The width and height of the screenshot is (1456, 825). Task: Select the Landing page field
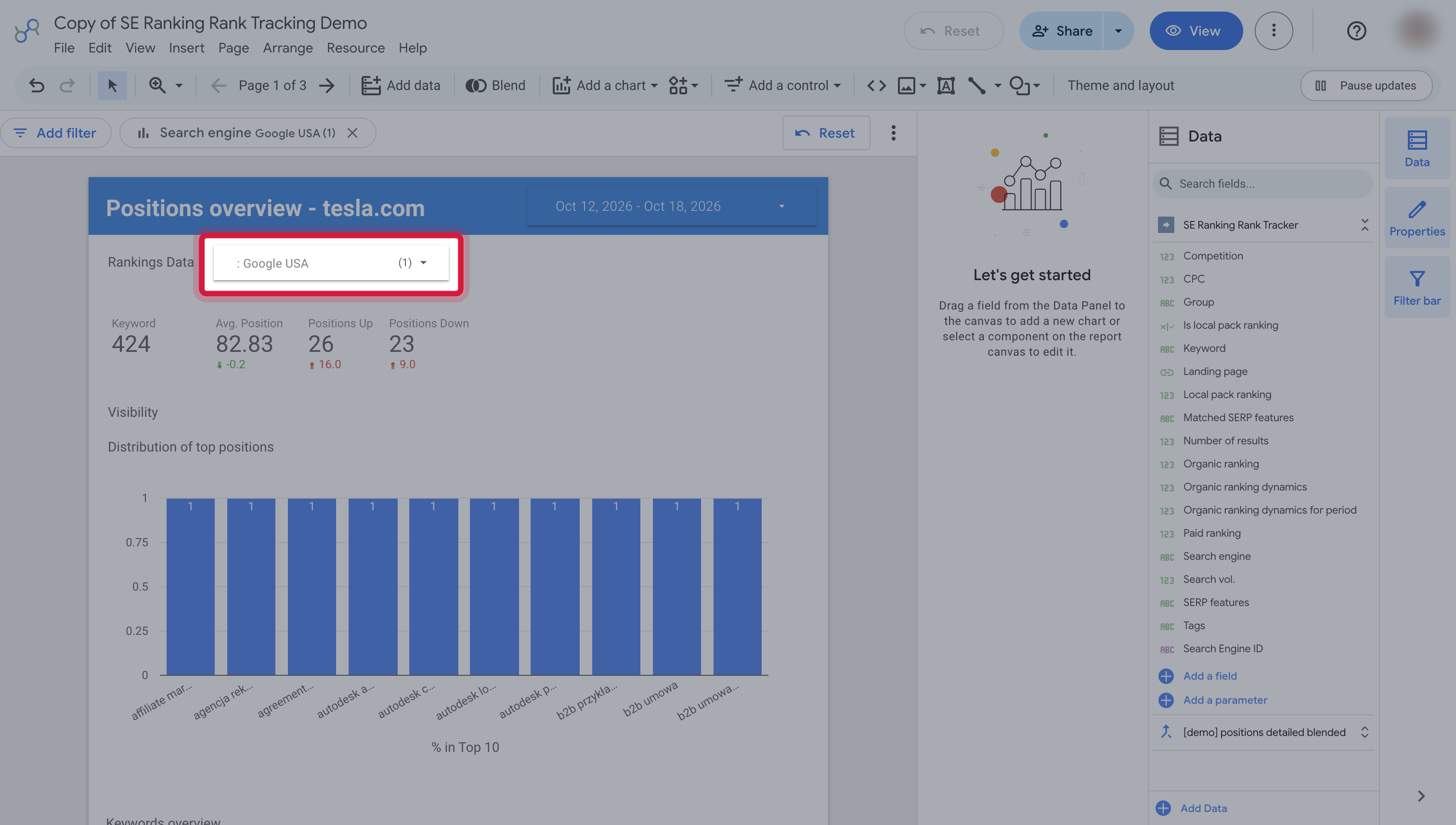click(1215, 372)
